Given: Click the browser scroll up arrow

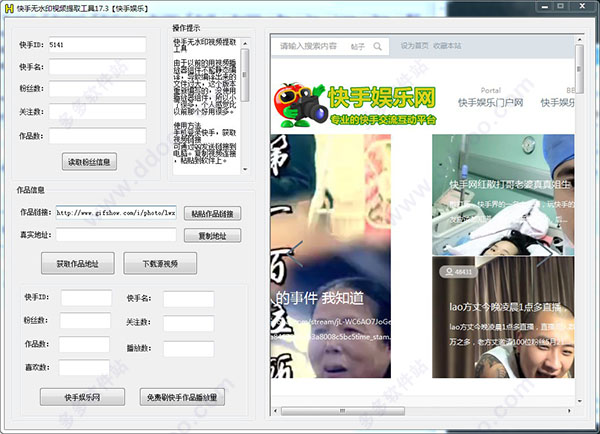Looking at the screenshot, I should click(x=579, y=39).
